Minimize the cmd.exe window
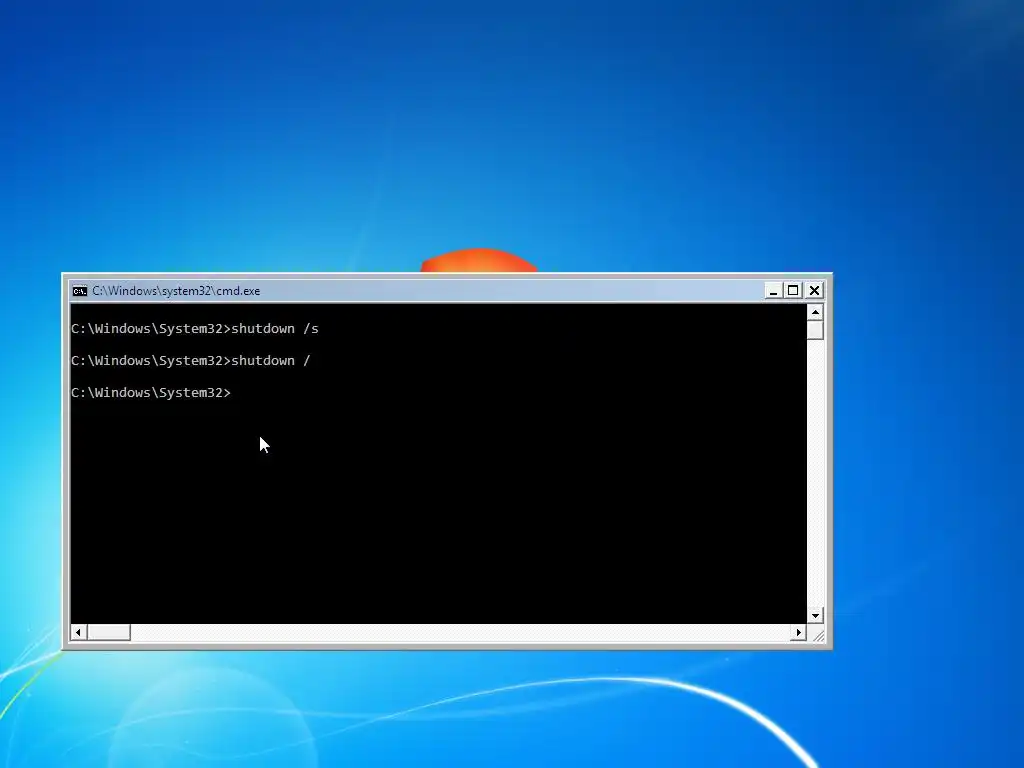1024x768 pixels. tap(773, 291)
